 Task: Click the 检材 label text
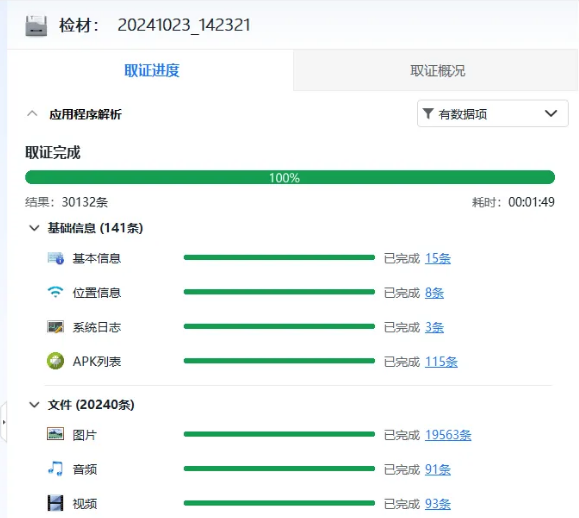79,25
